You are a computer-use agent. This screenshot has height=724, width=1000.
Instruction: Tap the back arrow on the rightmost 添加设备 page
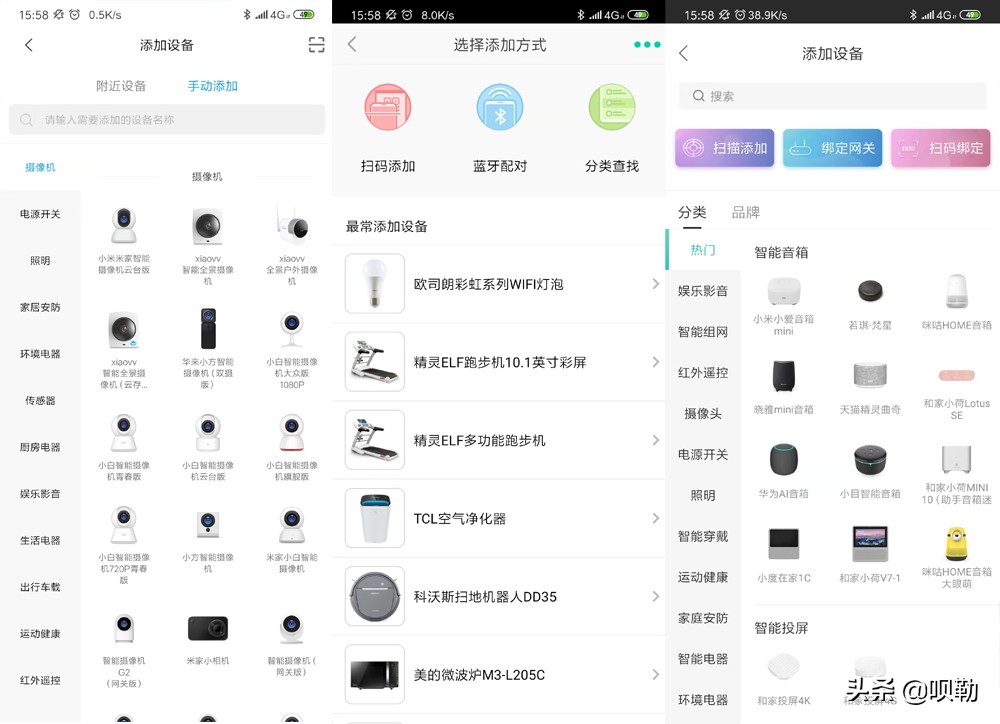[x=684, y=53]
